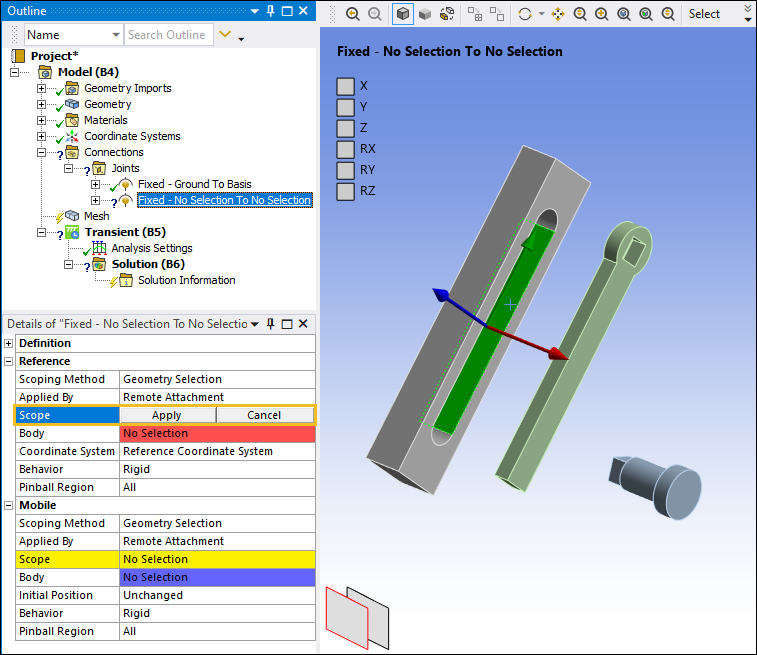Enable the RX checkbox
This screenshot has height=655, width=757.
345,149
